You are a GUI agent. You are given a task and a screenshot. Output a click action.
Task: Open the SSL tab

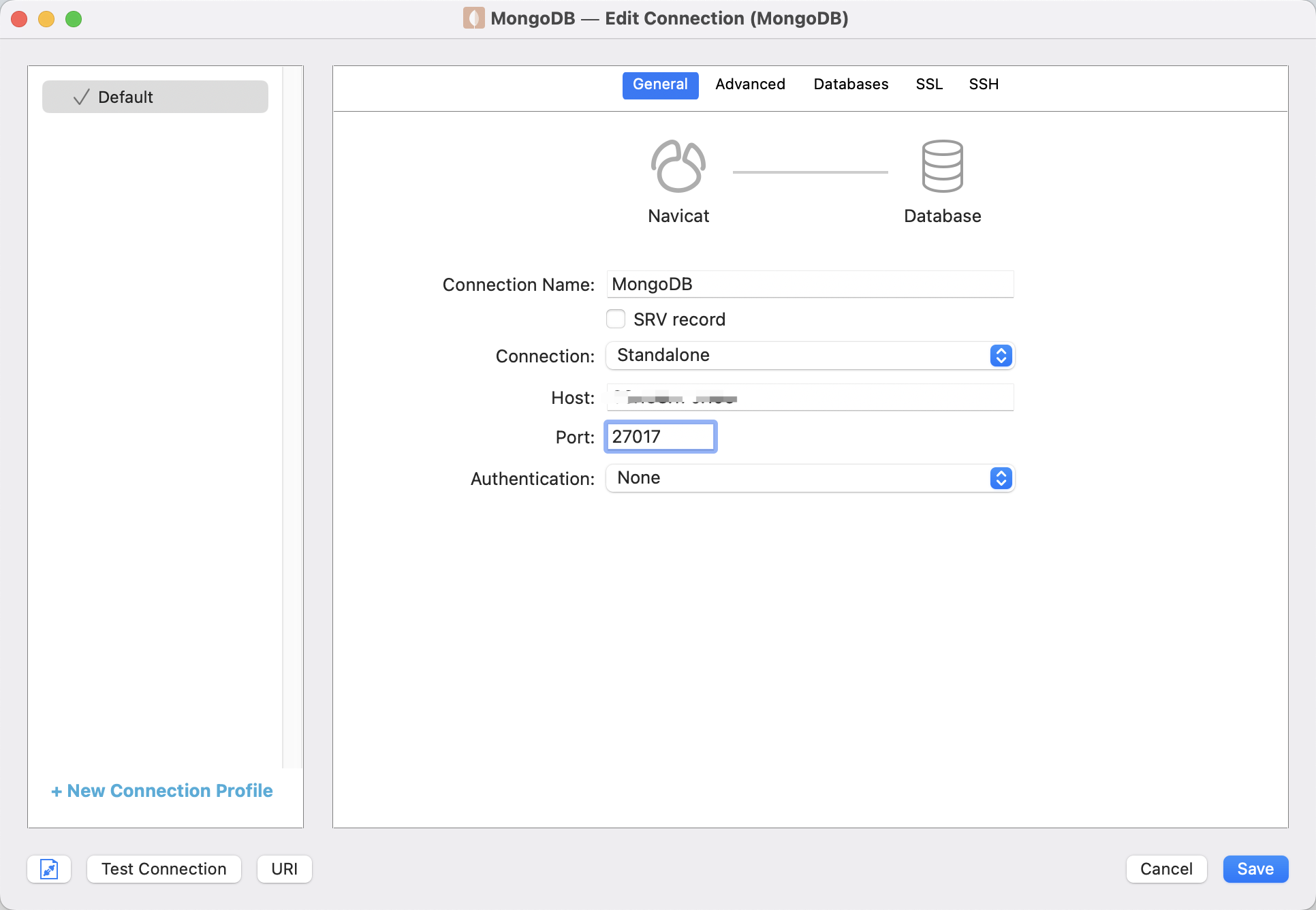[929, 84]
